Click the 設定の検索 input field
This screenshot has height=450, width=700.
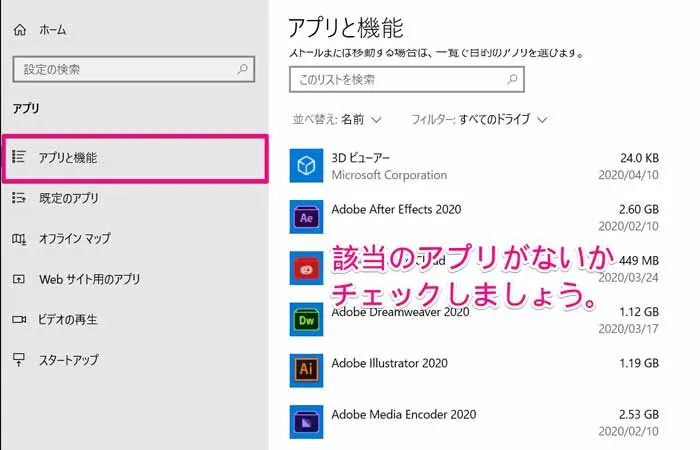(134, 69)
